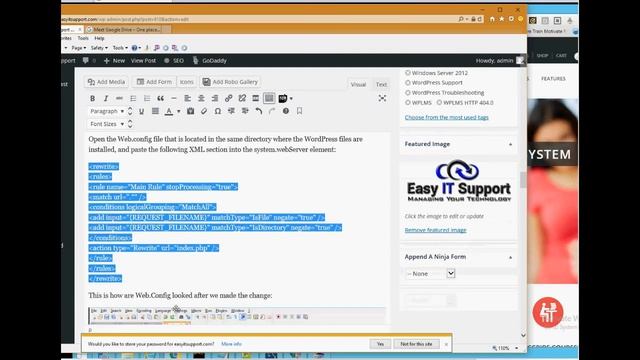The width and height of the screenshot is (640, 360).
Task: Open the GoDaddy admin bar menu
Action: [x=210, y=60]
